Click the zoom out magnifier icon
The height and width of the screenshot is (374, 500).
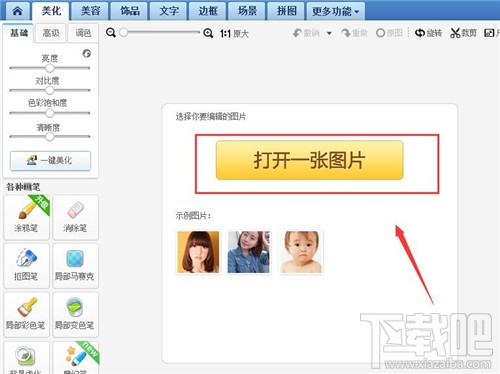[x=111, y=33]
